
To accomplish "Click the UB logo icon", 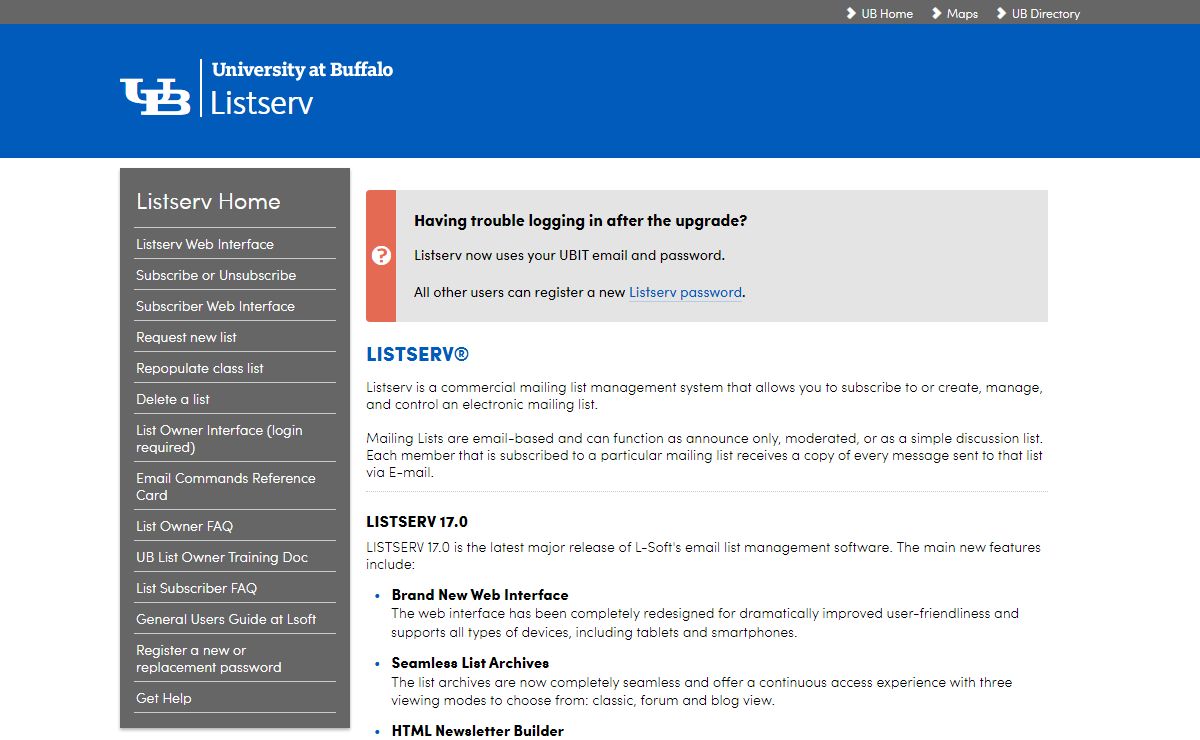I will click(x=155, y=96).
